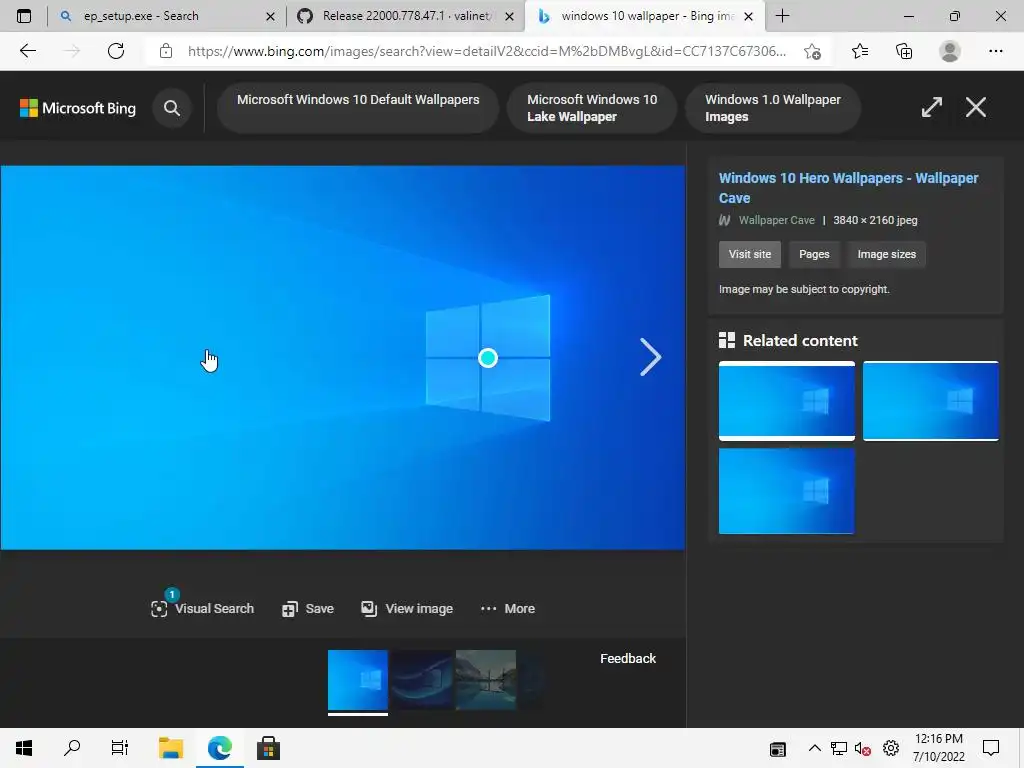The height and width of the screenshot is (768, 1024).
Task: Open first Related content wallpaper thumbnail
Action: [786, 400]
